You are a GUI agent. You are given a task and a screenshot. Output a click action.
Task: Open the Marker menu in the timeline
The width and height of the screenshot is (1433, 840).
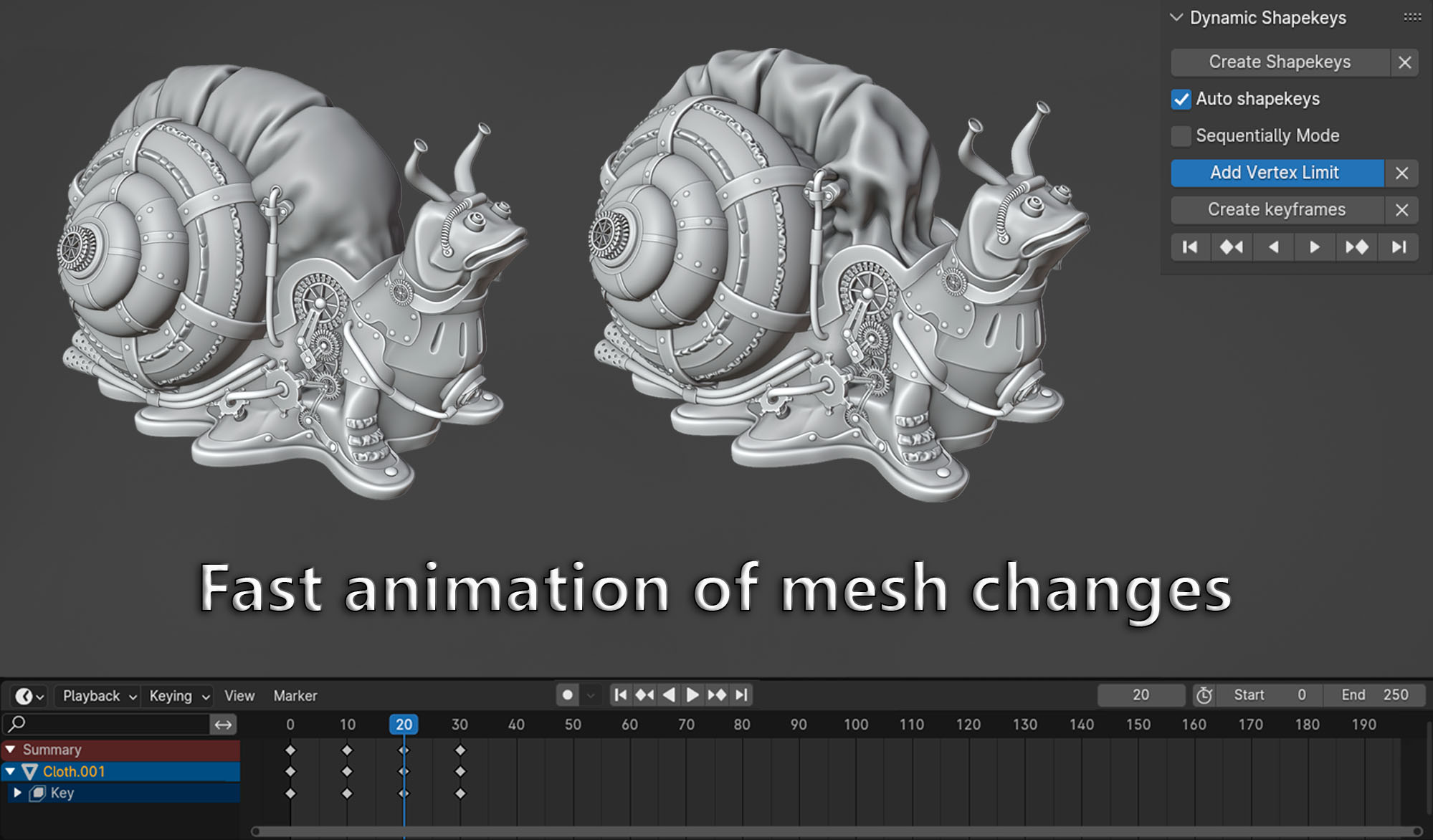(x=295, y=695)
